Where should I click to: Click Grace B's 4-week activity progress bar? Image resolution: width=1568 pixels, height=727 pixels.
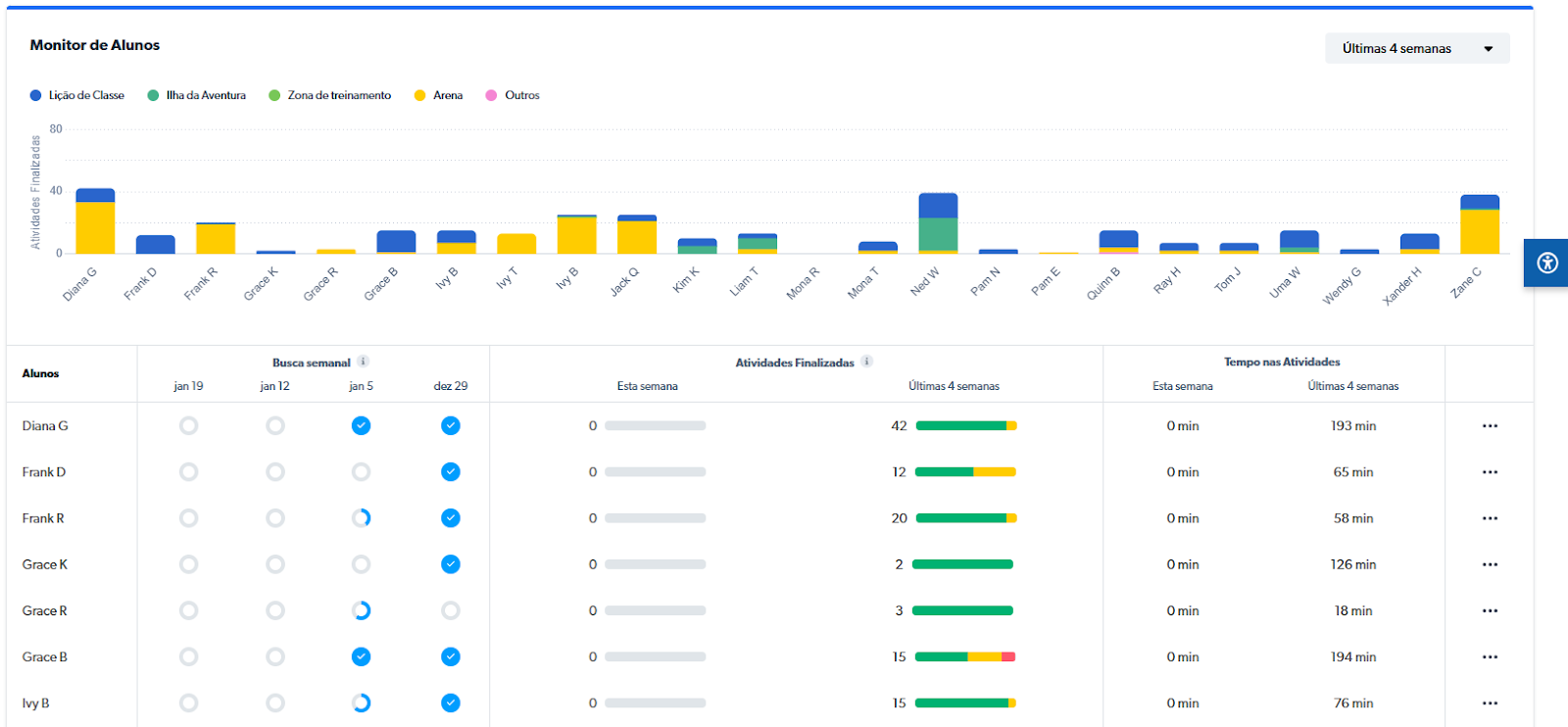pyautogui.click(x=964, y=656)
